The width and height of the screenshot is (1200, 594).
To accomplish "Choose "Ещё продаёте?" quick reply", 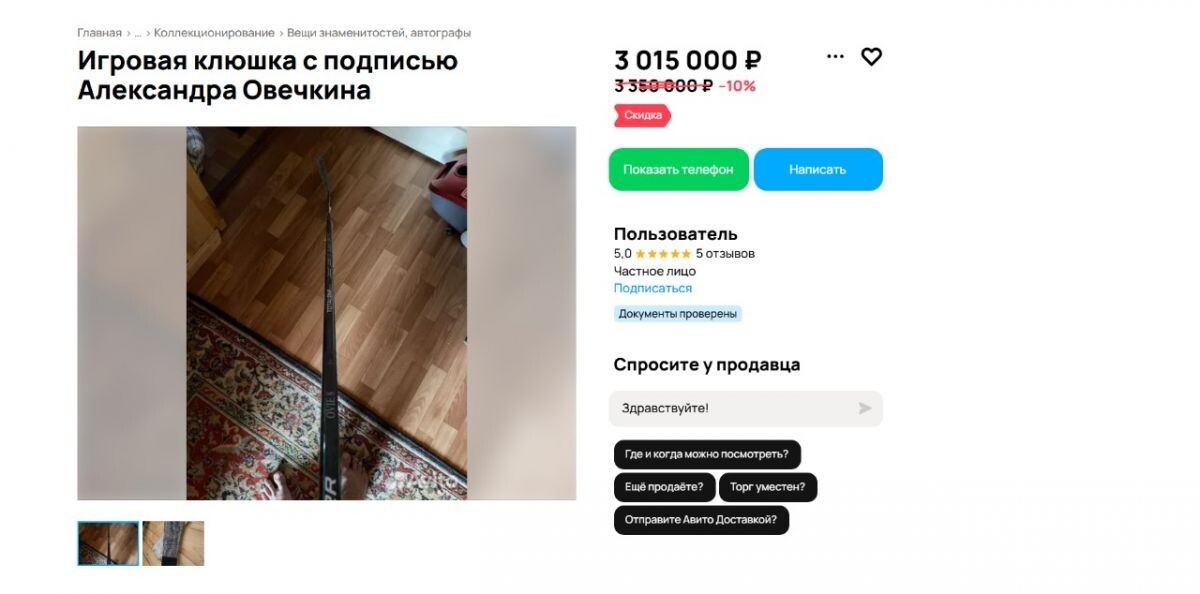I will pyautogui.click(x=664, y=487).
